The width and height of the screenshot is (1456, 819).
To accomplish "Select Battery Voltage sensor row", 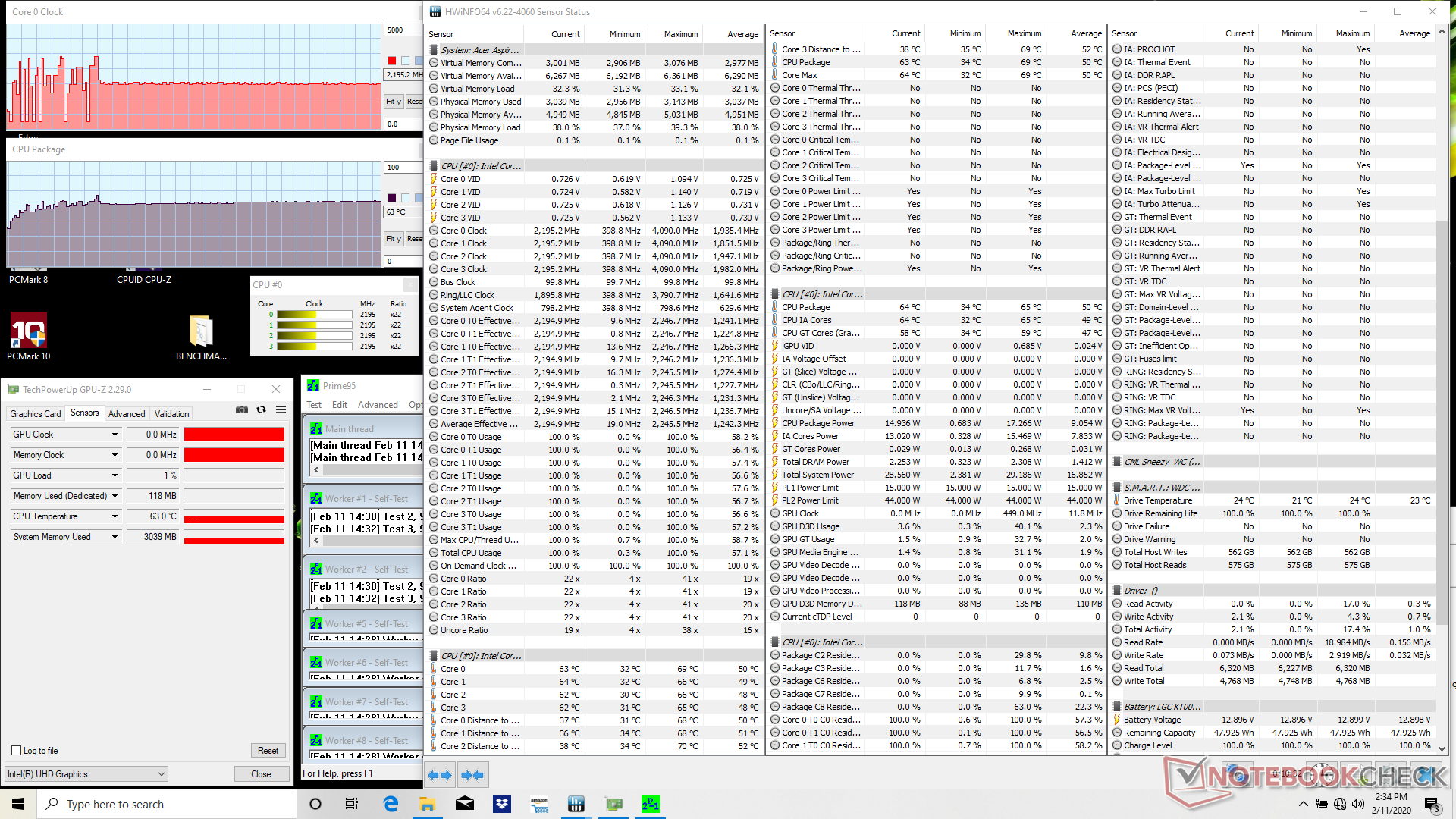I will click(x=1272, y=720).
